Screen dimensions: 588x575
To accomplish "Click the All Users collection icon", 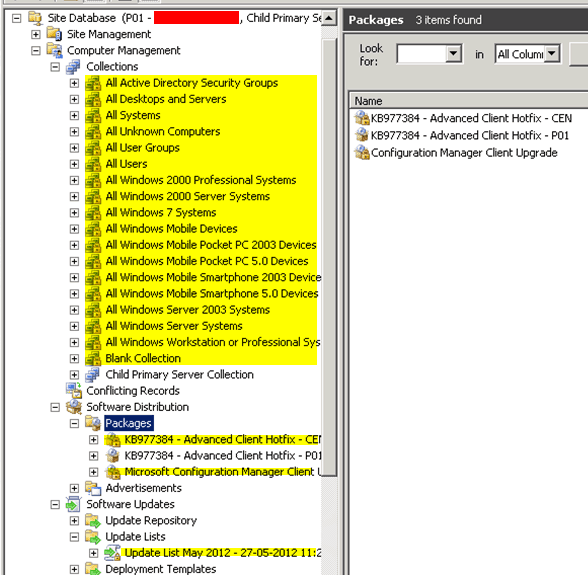I will (x=93, y=164).
